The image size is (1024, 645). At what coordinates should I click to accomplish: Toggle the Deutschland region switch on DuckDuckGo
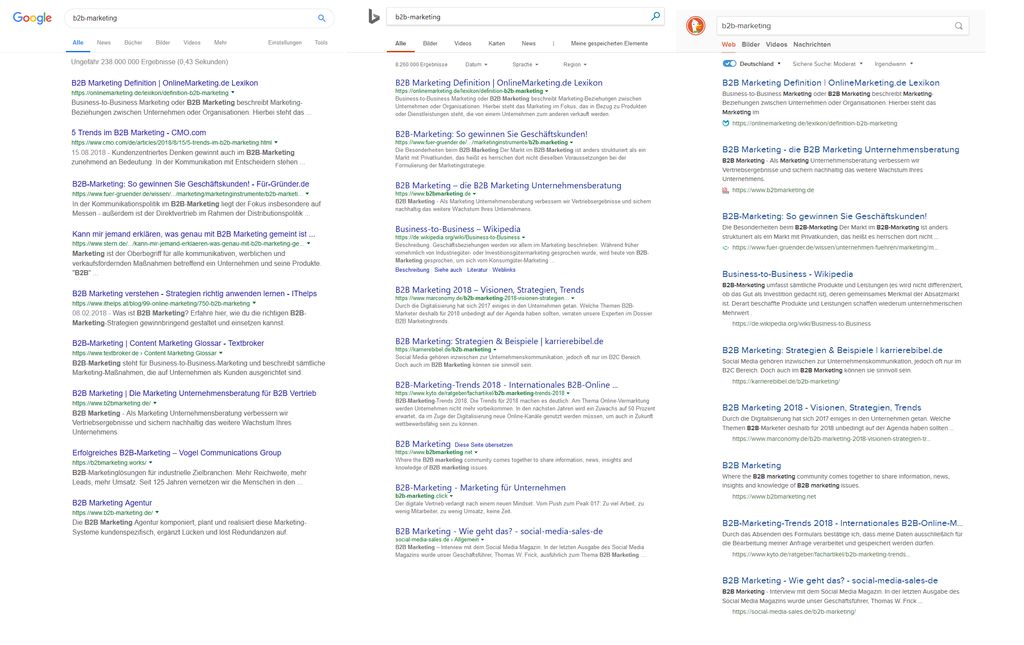click(728, 61)
